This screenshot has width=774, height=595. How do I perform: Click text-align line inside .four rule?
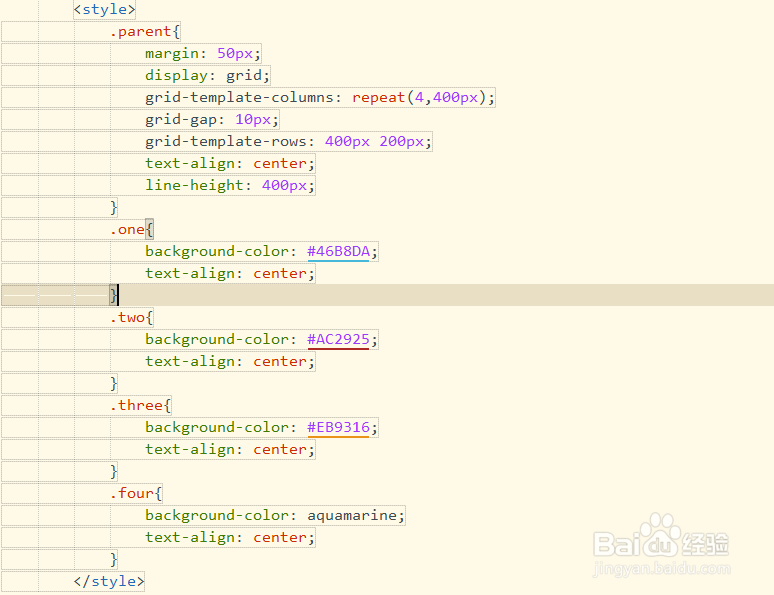[x=230, y=537]
